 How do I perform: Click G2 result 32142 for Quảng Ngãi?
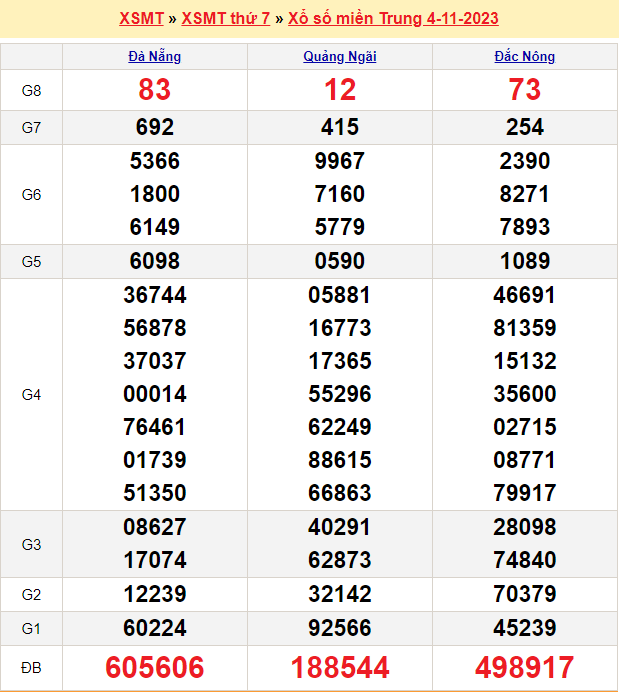coord(340,594)
